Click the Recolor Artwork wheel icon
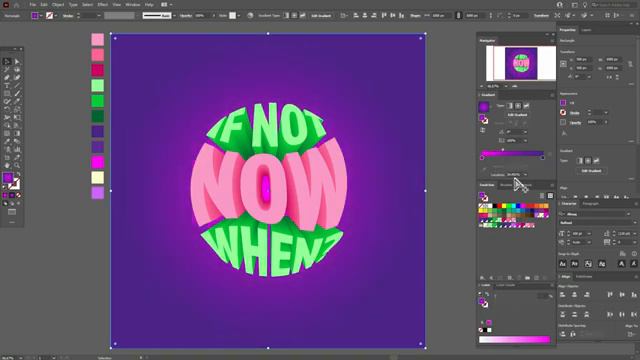 [x=250, y=16]
